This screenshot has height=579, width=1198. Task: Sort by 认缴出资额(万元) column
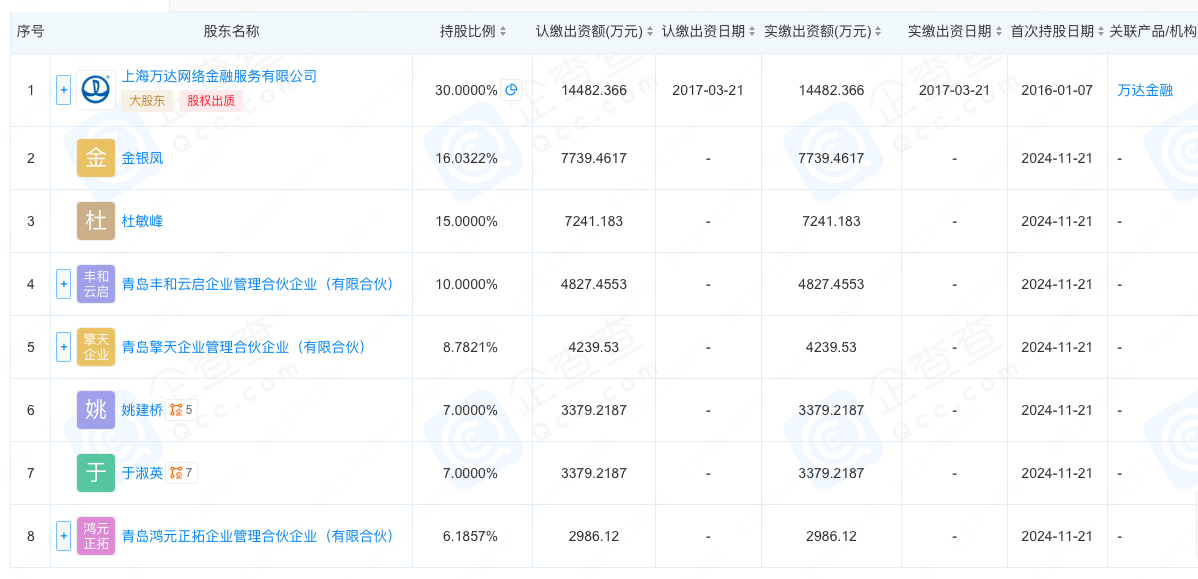pos(594,31)
